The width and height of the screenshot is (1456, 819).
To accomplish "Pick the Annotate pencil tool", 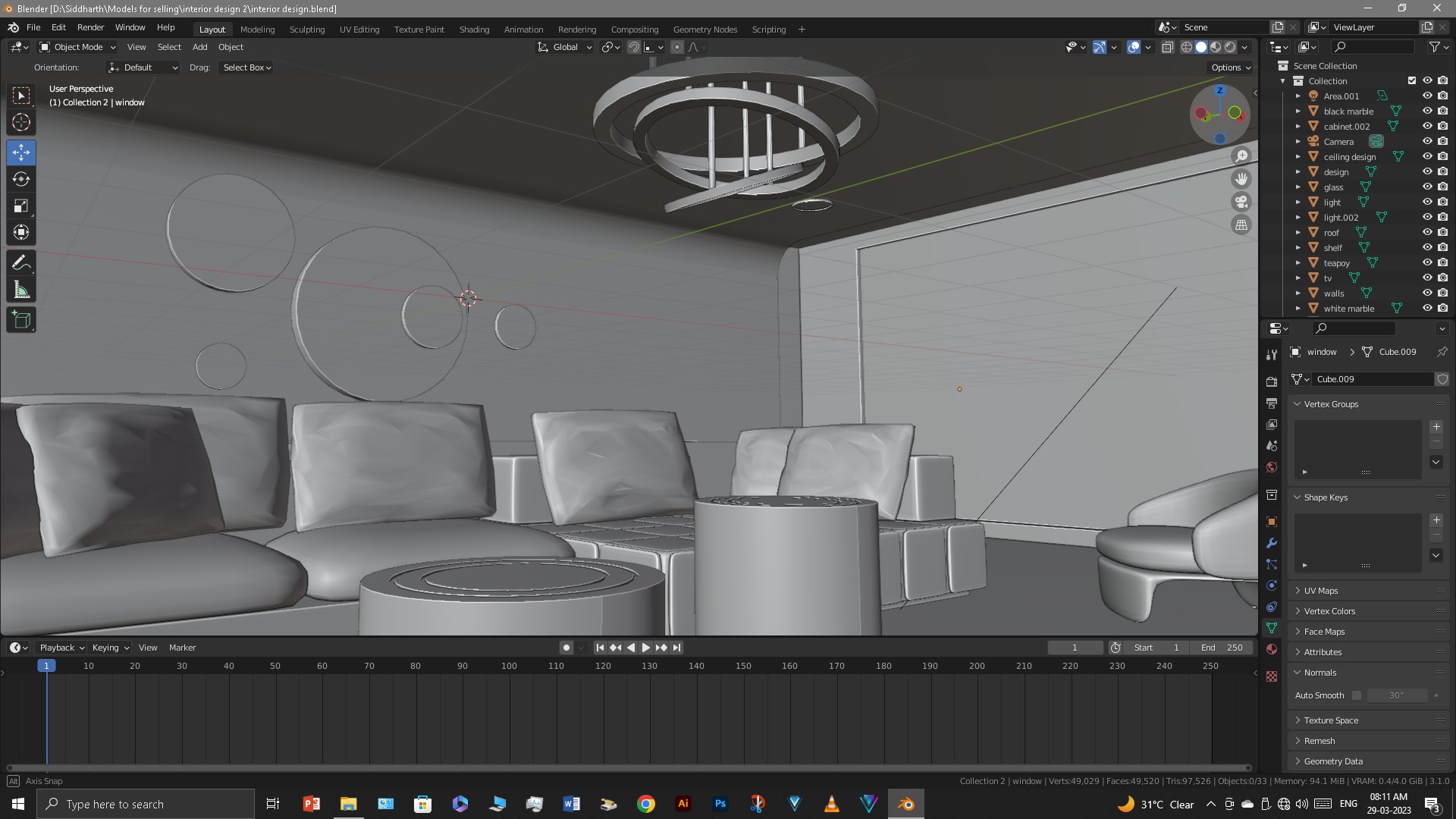I will pos(21,263).
